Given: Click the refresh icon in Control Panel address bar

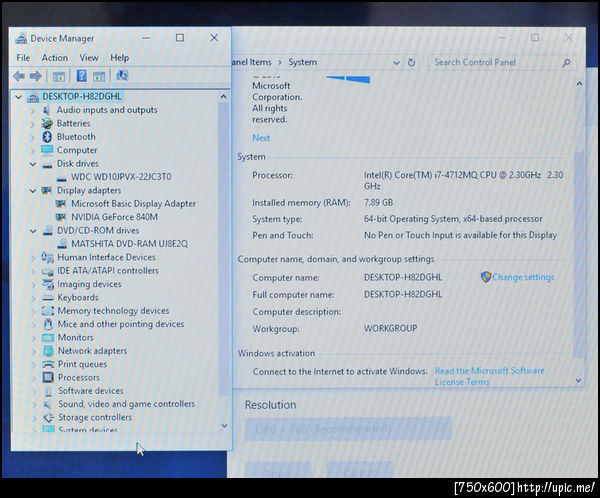Looking at the screenshot, I should pyautogui.click(x=411, y=62).
